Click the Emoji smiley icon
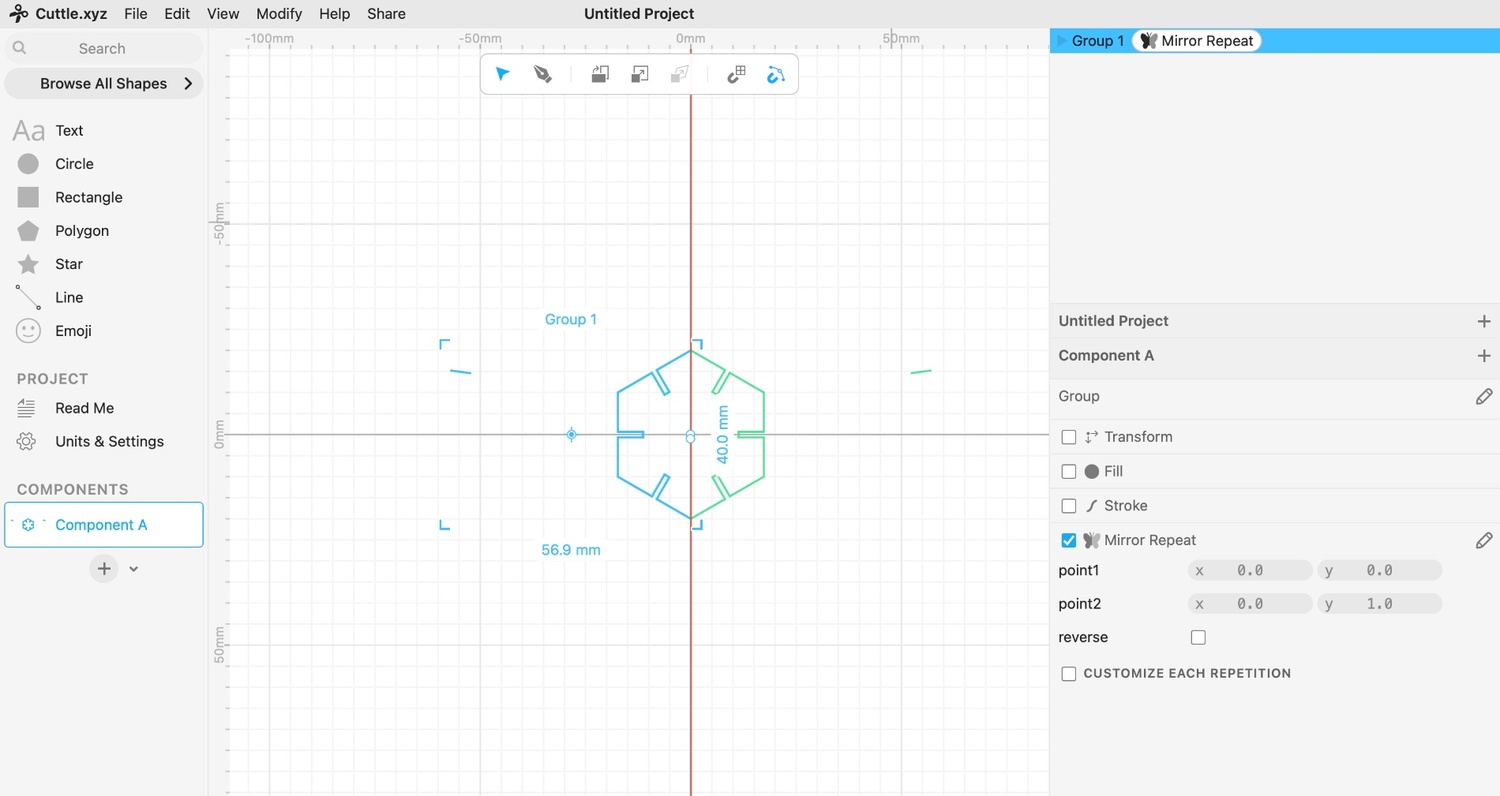The height and width of the screenshot is (796, 1500). coord(28,331)
